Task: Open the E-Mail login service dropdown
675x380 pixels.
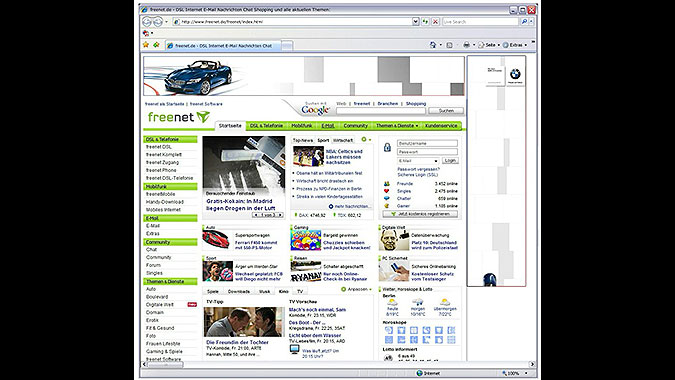Action: (418, 161)
